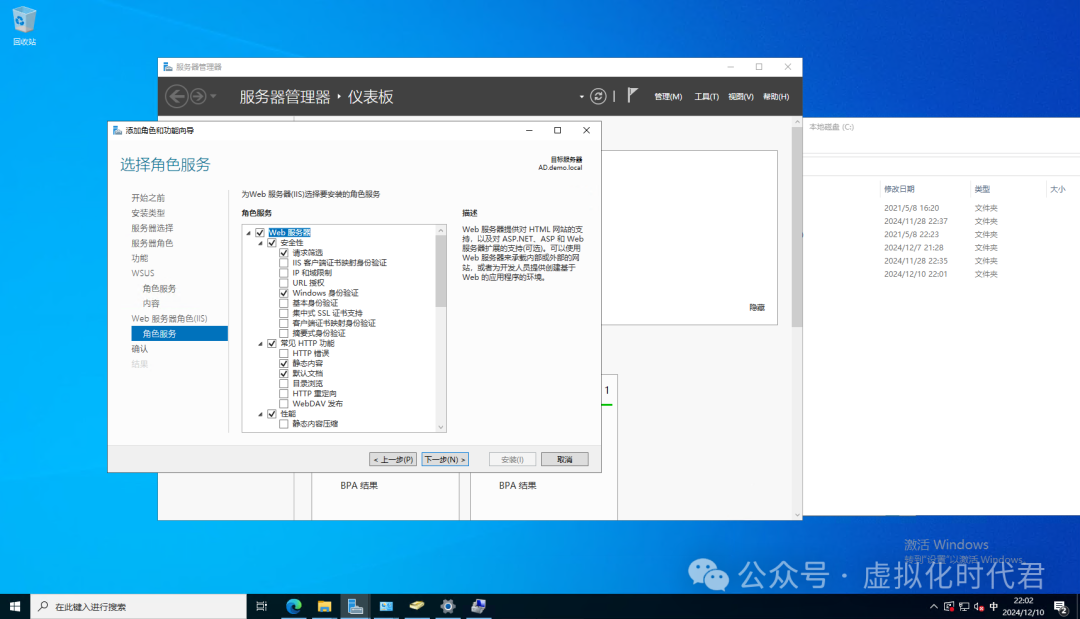Open the 工具(T) menu
Viewport: 1080px width, 619px height.
pyautogui.click(x=706, y=96)
